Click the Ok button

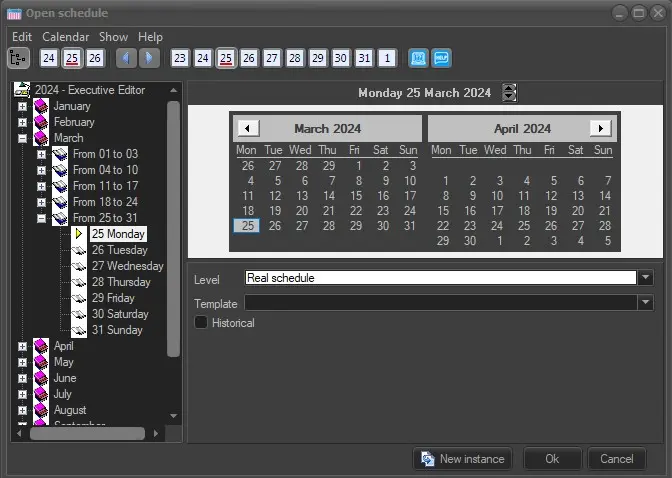pos(551,459)
